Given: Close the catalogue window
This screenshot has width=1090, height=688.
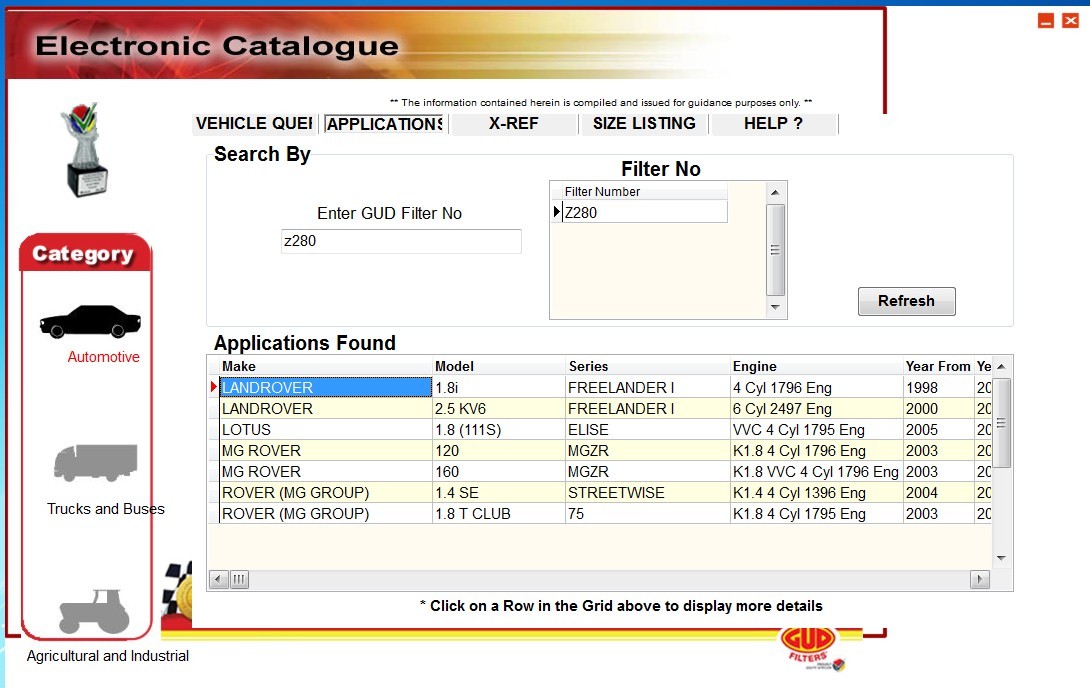Looking at the screenshot, I should [x=1071, y=21].
